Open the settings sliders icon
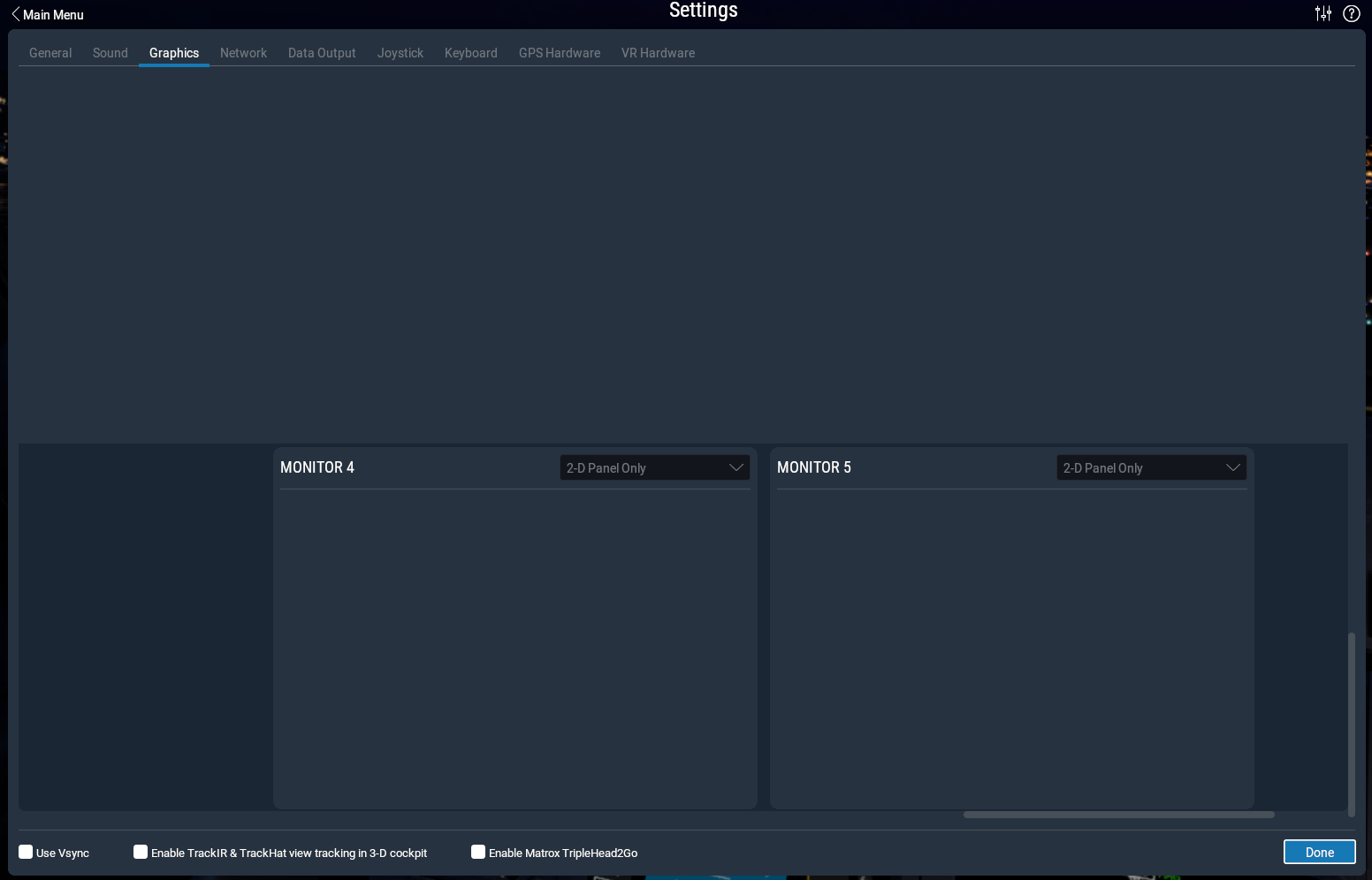Image resolution: width=1372 pixels, height=880 pixels. pos(1322,13)
